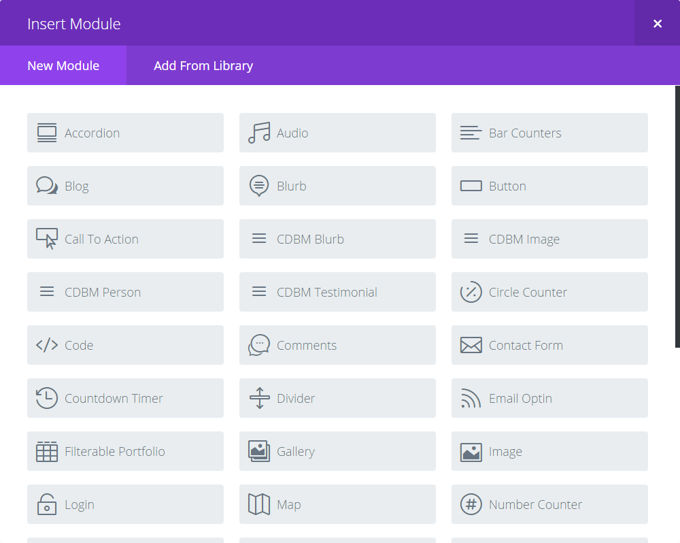This screenshot has width=680, height=543.
Task: Click the Countdown Timer clock icon
Action: point(47,398)
